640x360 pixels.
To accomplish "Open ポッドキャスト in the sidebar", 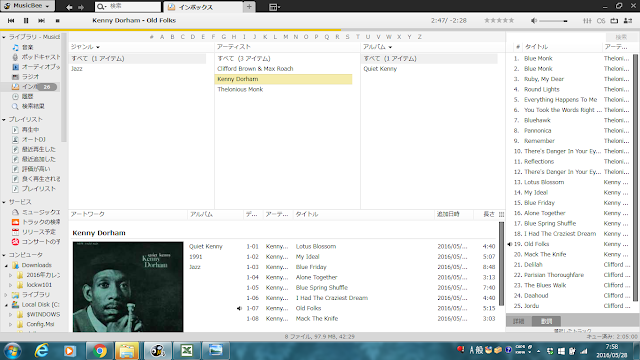I will [x=36, y=57].
